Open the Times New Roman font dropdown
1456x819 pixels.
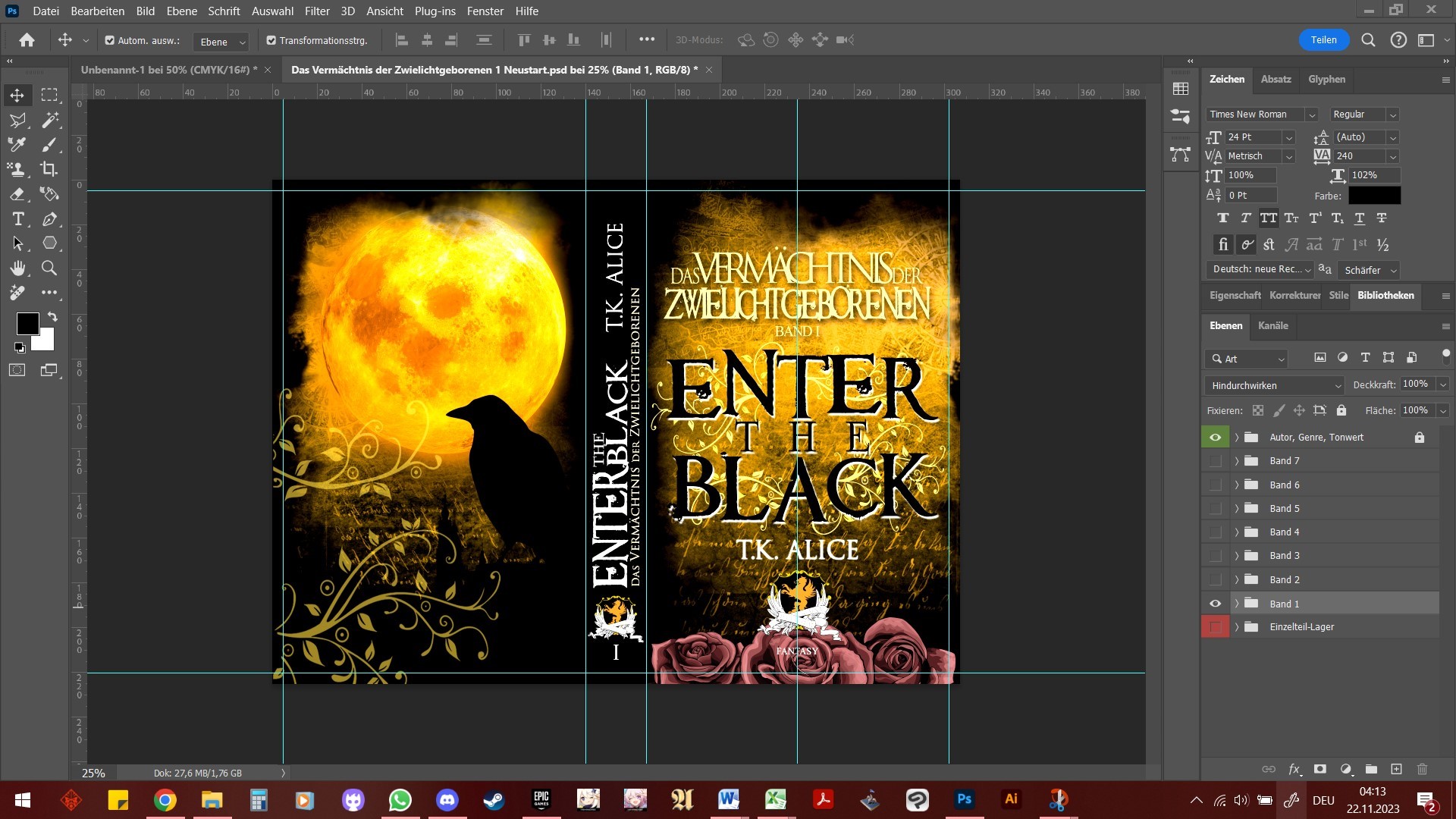point(1311,115)
